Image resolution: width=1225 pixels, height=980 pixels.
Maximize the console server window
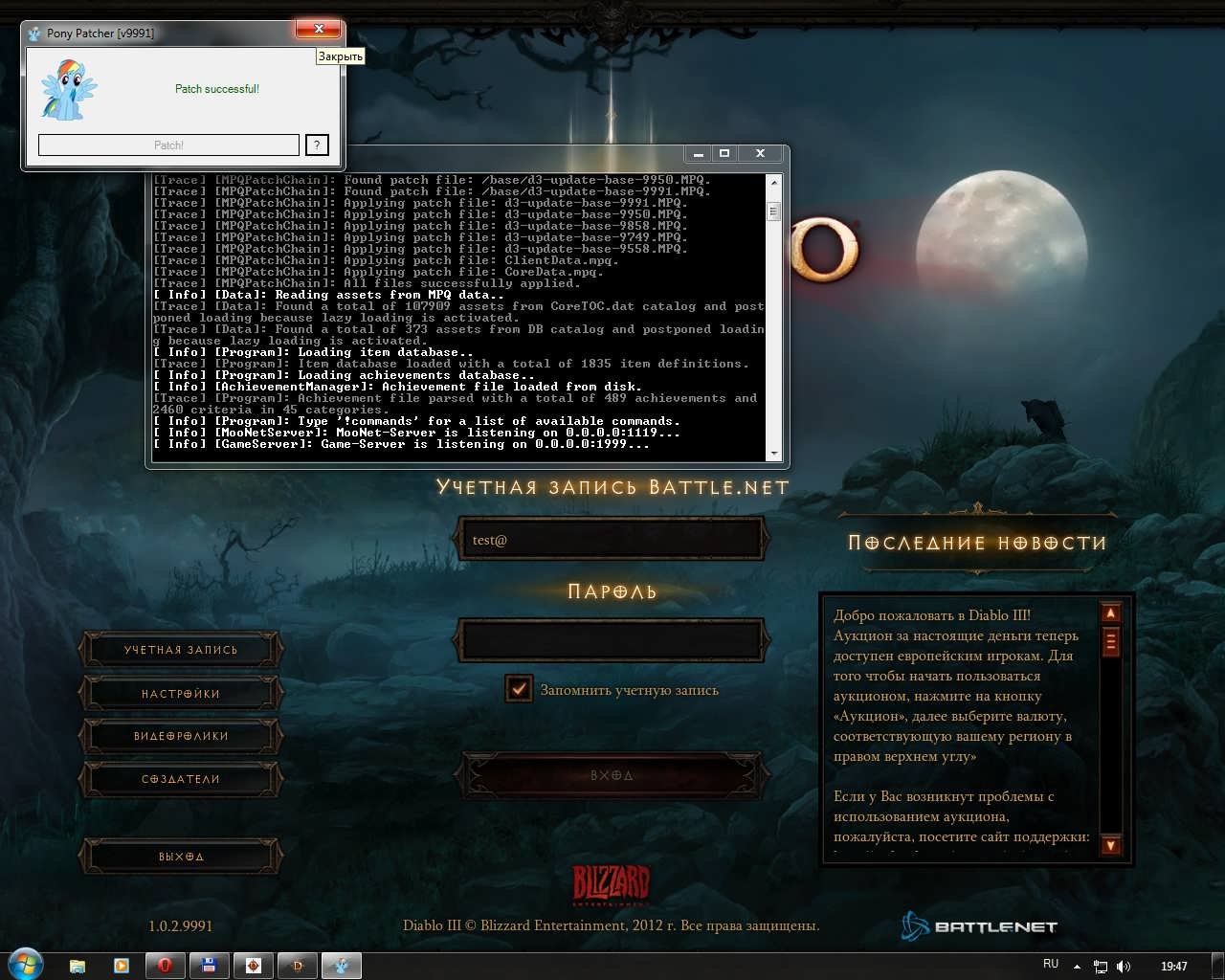tap(724, 153)
